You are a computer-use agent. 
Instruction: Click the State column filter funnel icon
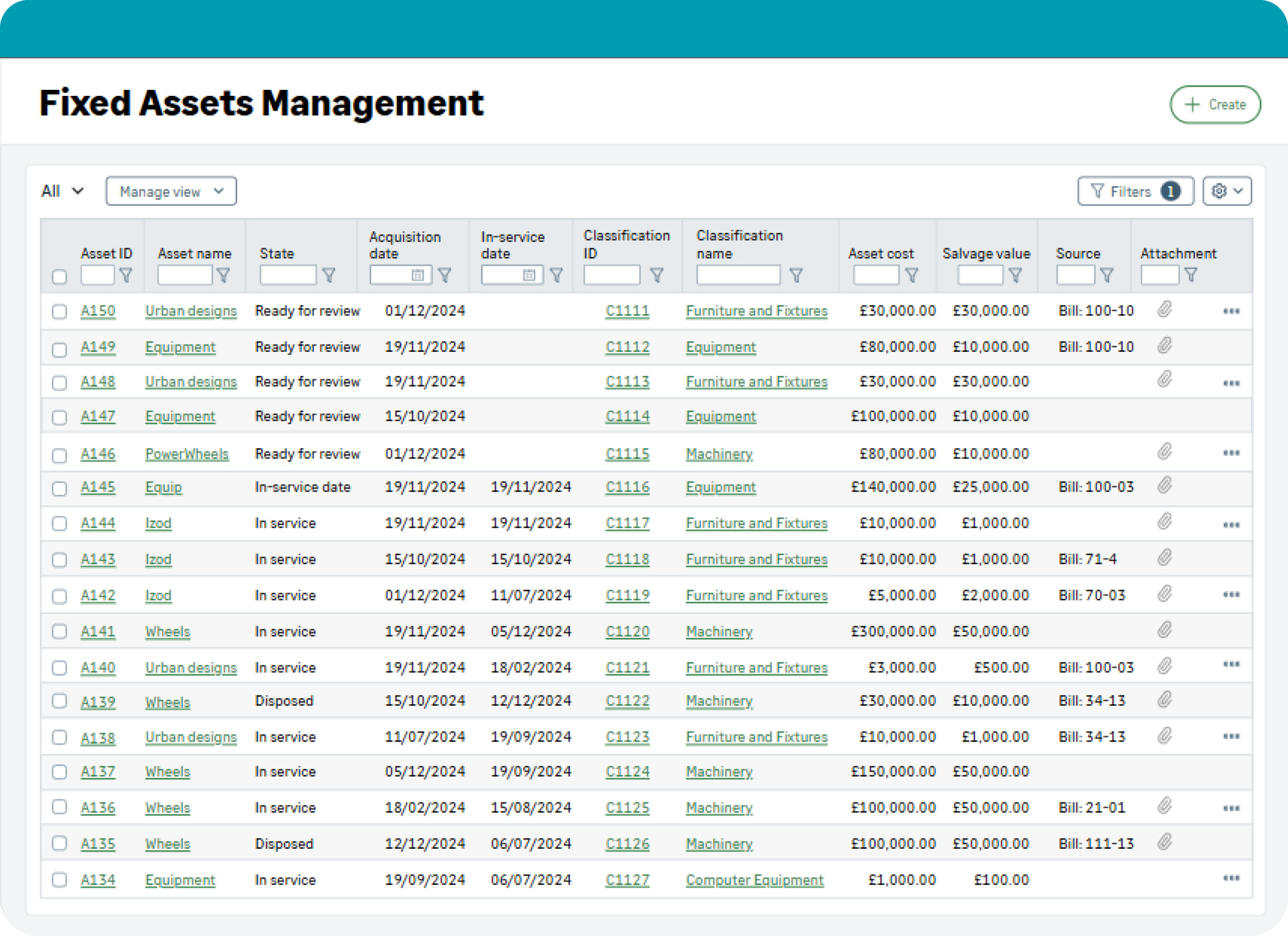pyautogui.click(x=329, y=276)
